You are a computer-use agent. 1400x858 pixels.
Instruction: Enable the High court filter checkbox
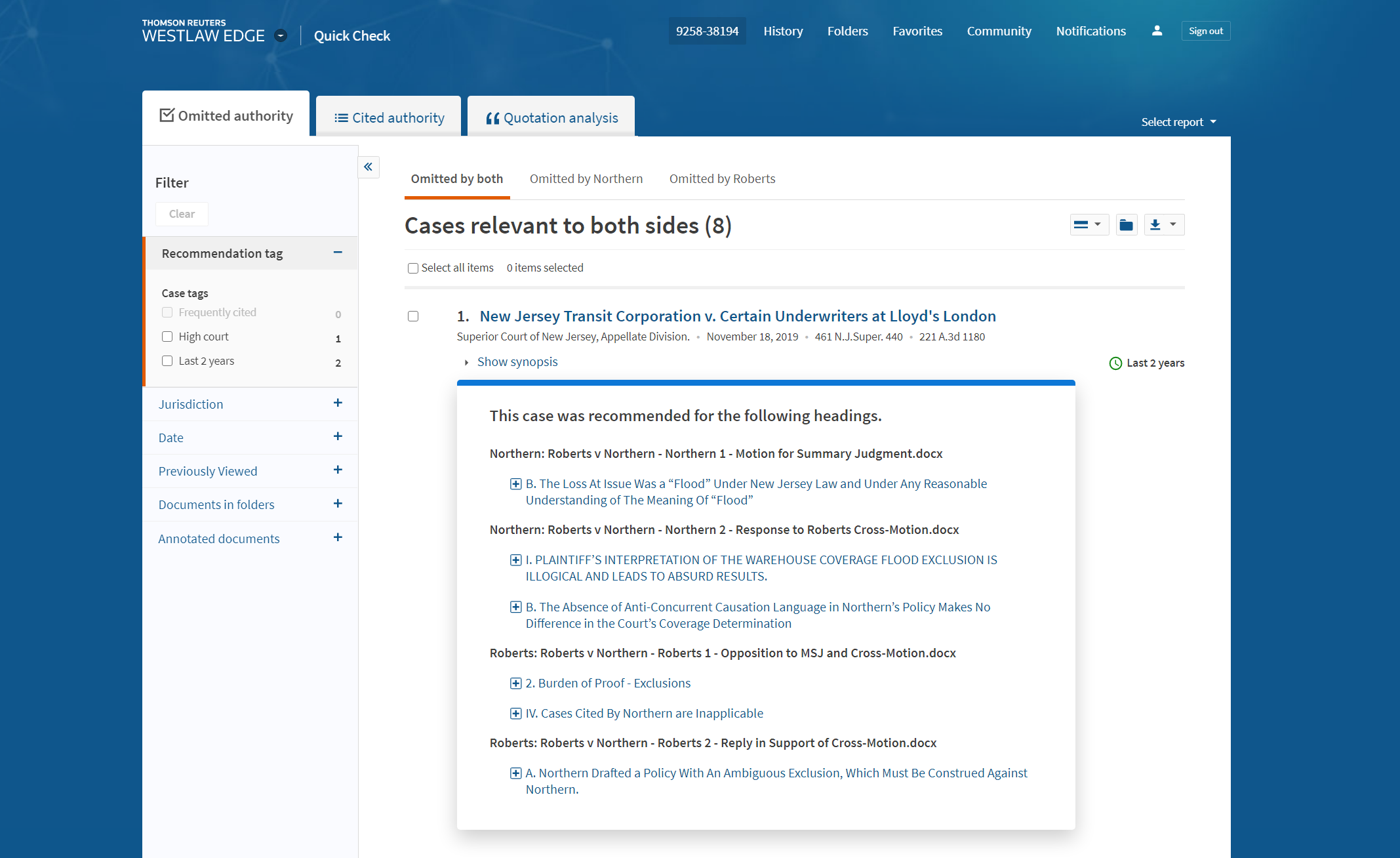(x=167, y=337)
